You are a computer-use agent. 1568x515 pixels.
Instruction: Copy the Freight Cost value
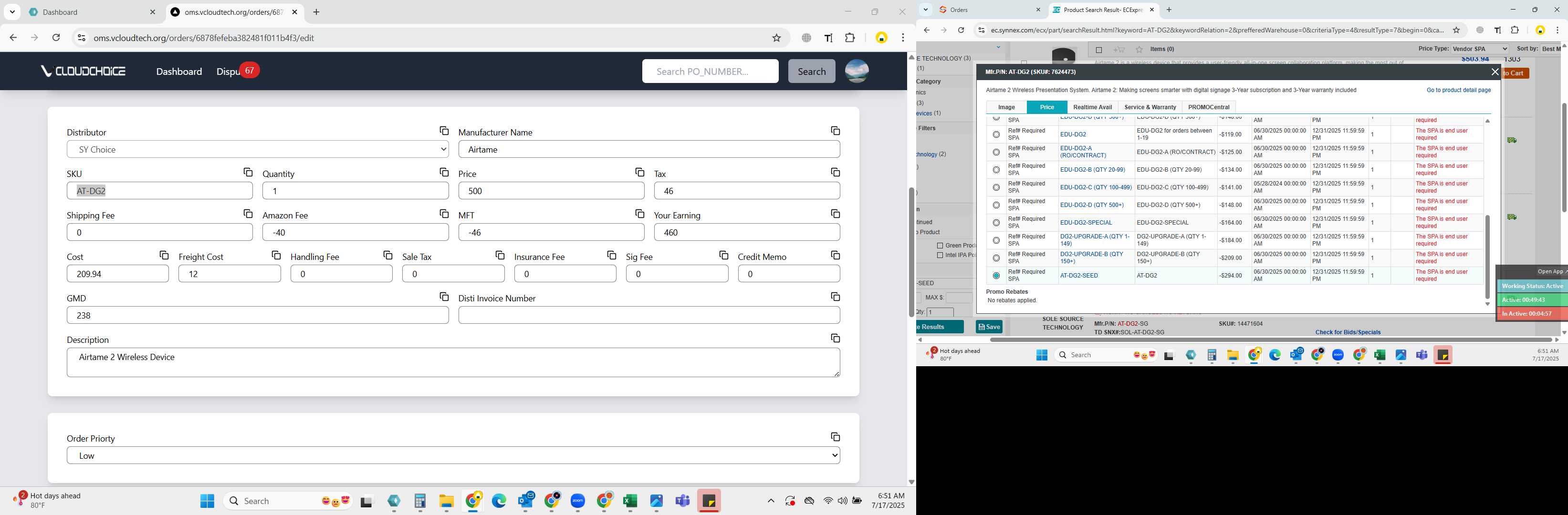click(x=276, y=255)
